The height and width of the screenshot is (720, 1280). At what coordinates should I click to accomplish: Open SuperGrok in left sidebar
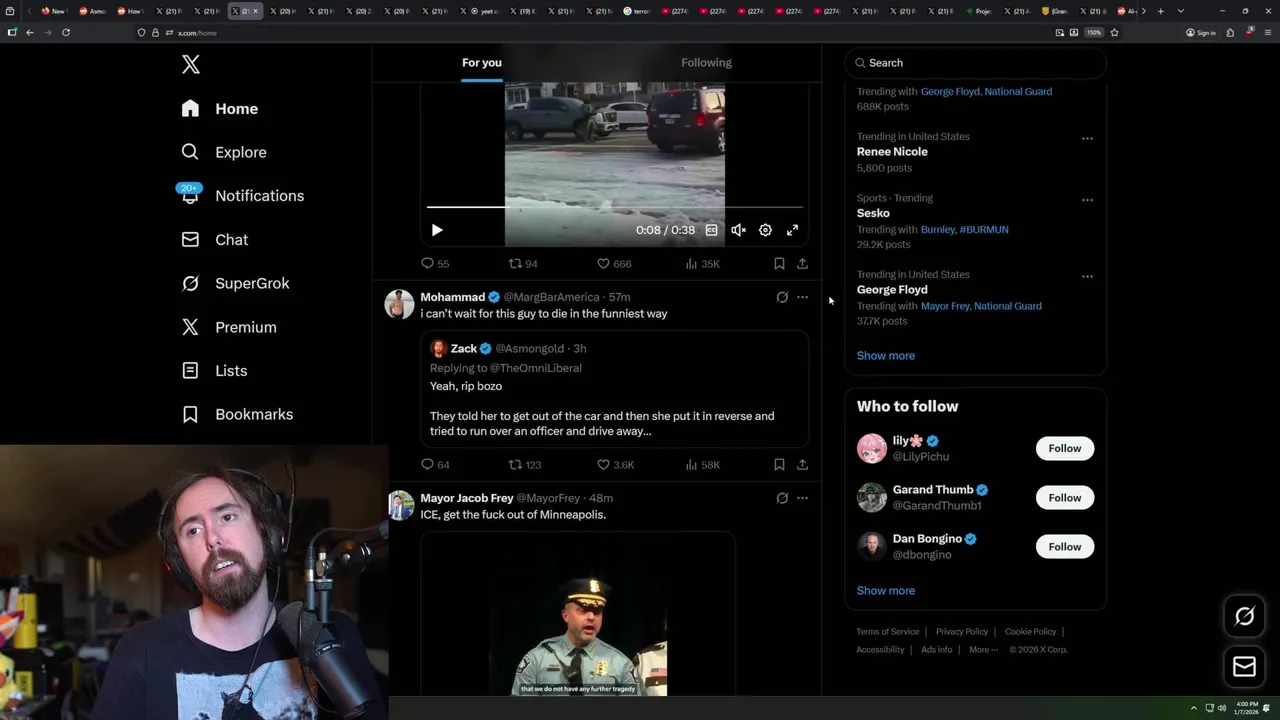point(236,283)
